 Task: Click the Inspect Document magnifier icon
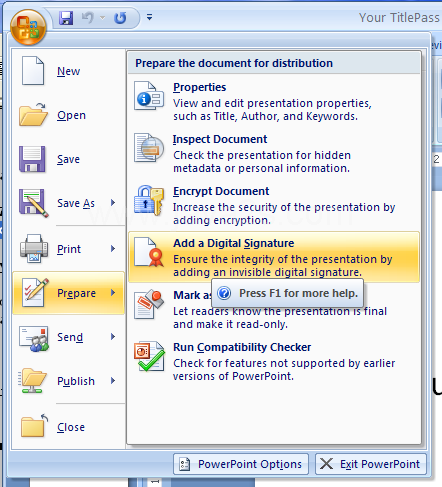point(149,148)
